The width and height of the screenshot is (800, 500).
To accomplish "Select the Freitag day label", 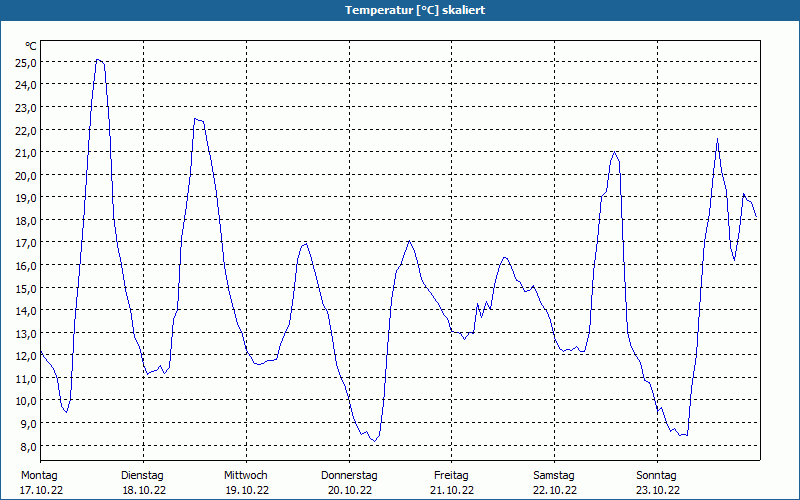I will click(452, 475).
